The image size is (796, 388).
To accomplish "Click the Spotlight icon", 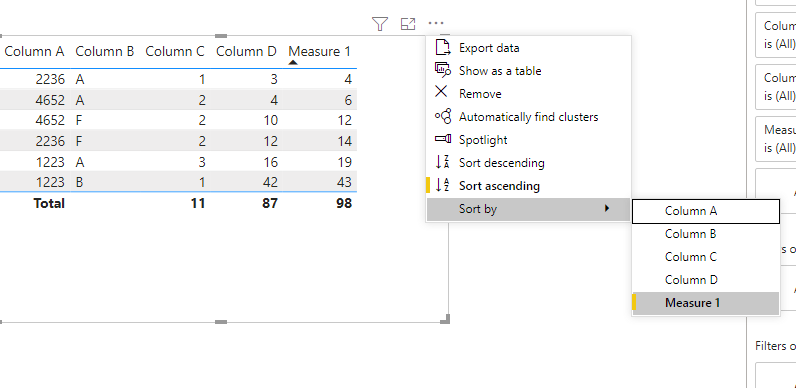I will [443, 139].
